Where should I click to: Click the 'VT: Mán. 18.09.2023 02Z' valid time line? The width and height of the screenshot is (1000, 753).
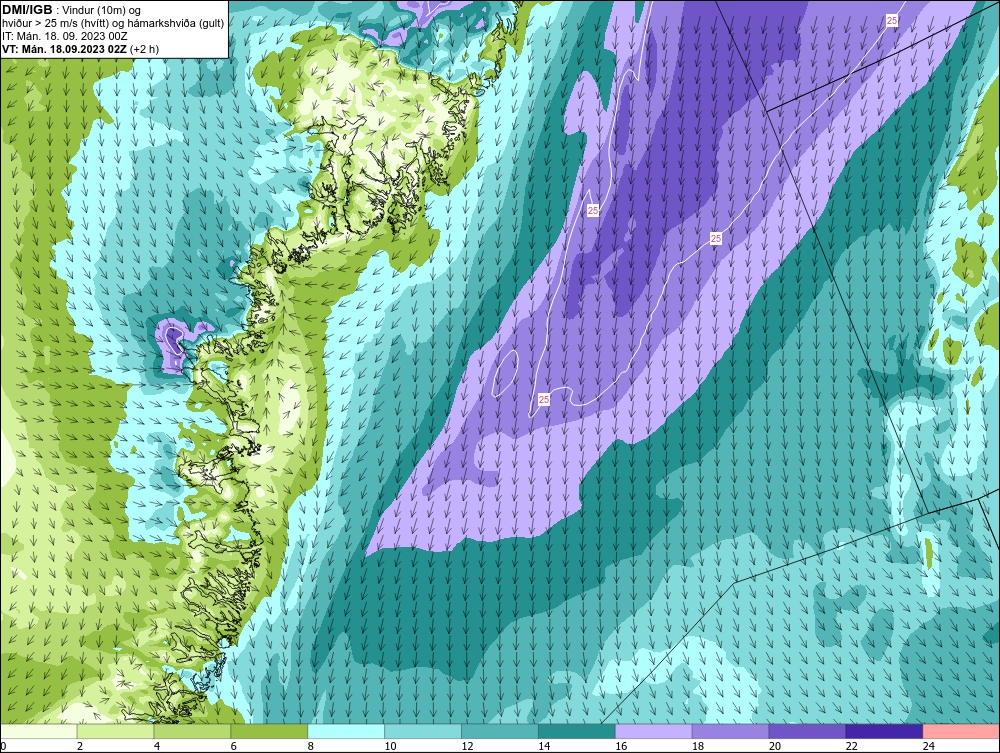[64, 49]
